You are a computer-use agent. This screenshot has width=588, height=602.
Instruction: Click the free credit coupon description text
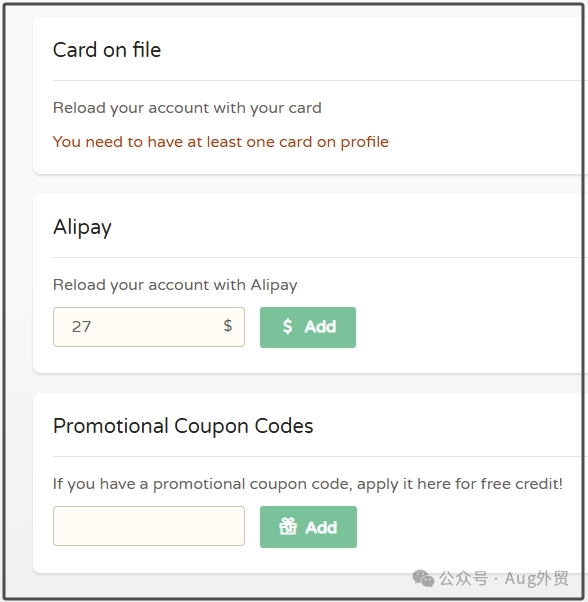pyautogui.click(x=308, y=484)
